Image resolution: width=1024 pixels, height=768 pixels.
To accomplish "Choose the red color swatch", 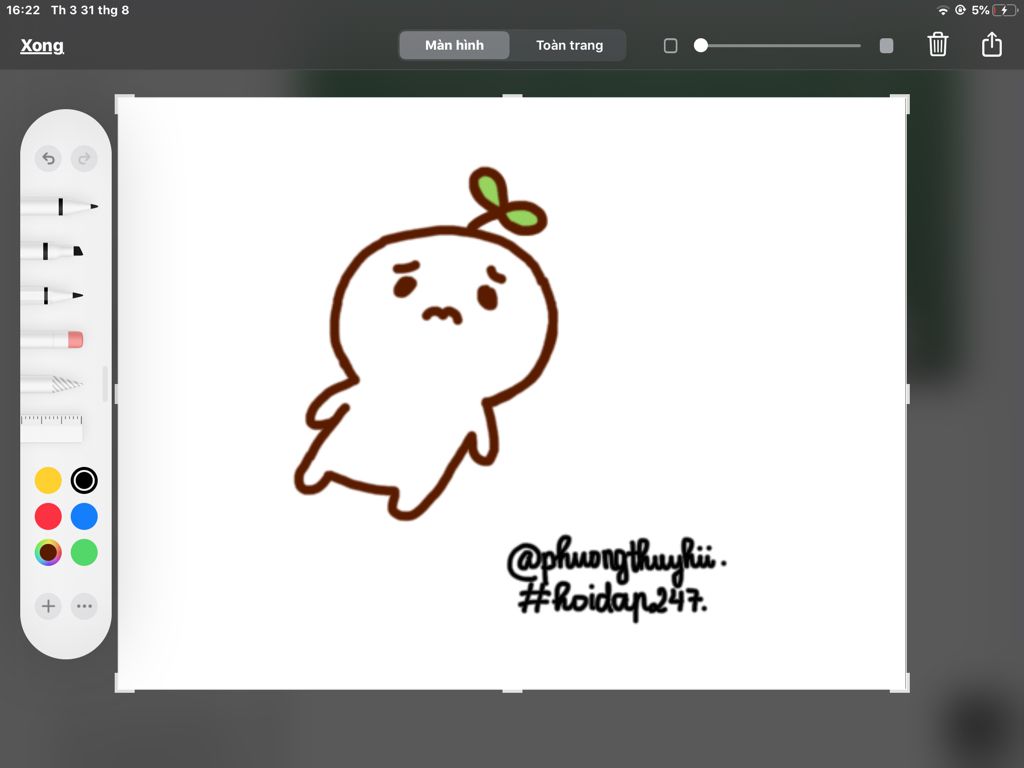I will (48, 516).
